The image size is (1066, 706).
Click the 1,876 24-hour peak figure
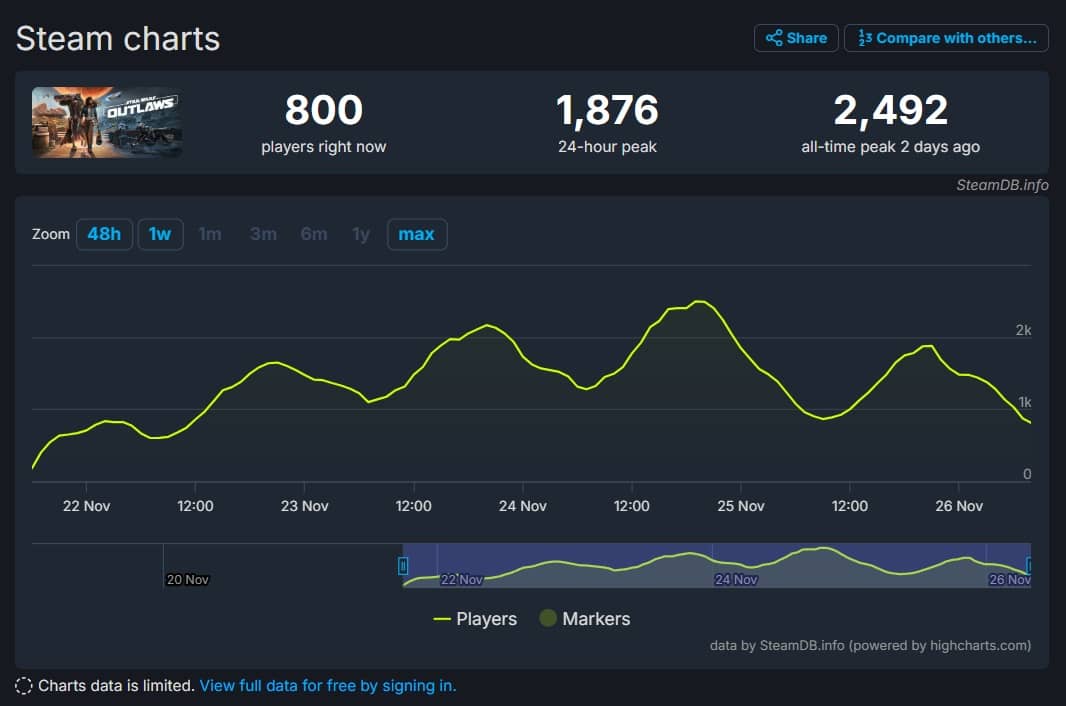(x=607, y=110)
